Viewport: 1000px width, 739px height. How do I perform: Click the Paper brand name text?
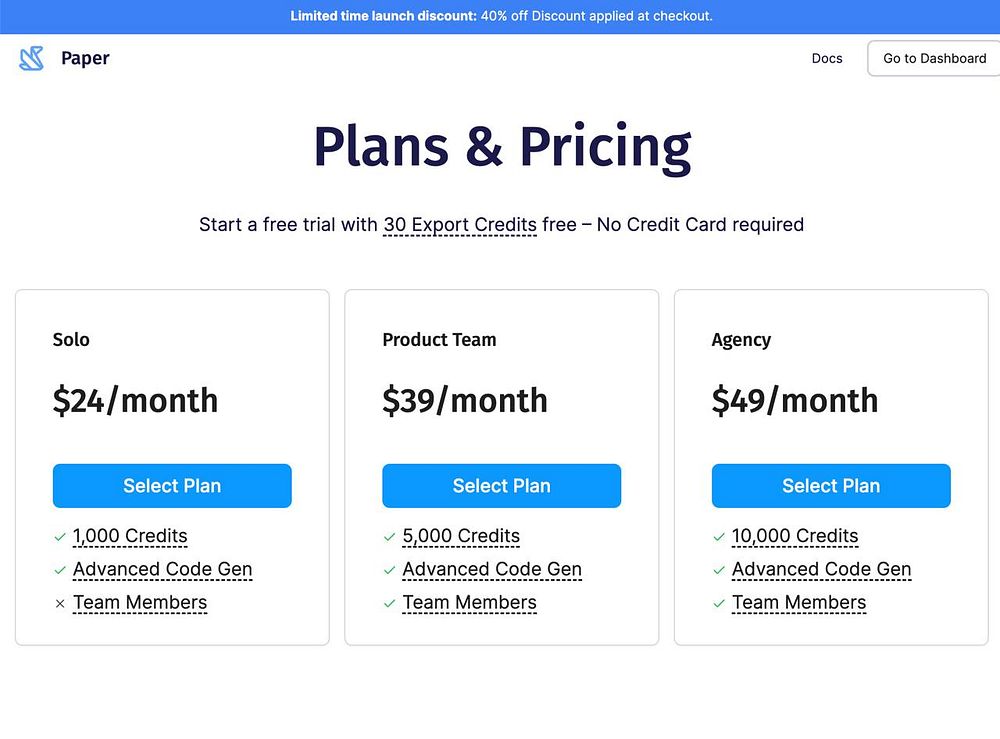pyautogui.click(x=85, y=58)
